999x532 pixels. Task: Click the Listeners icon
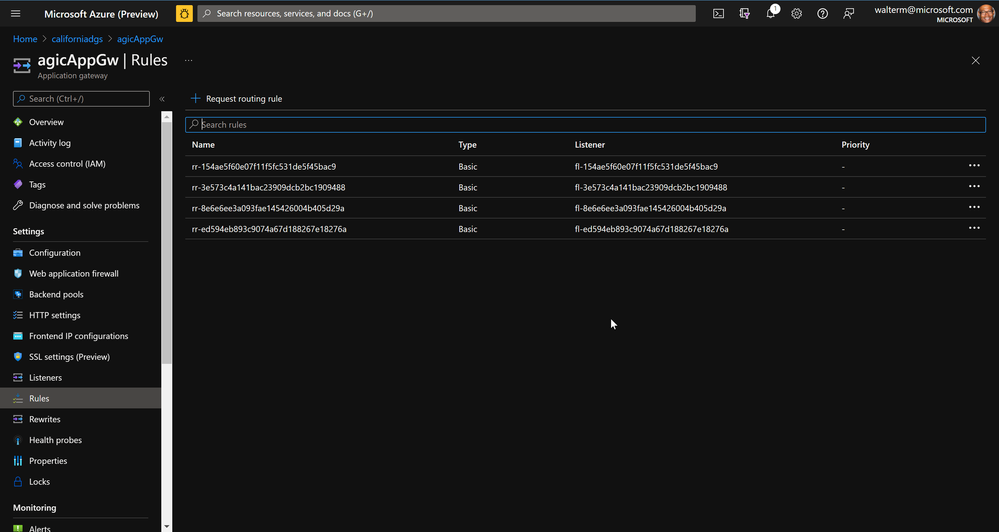(18, 378)
